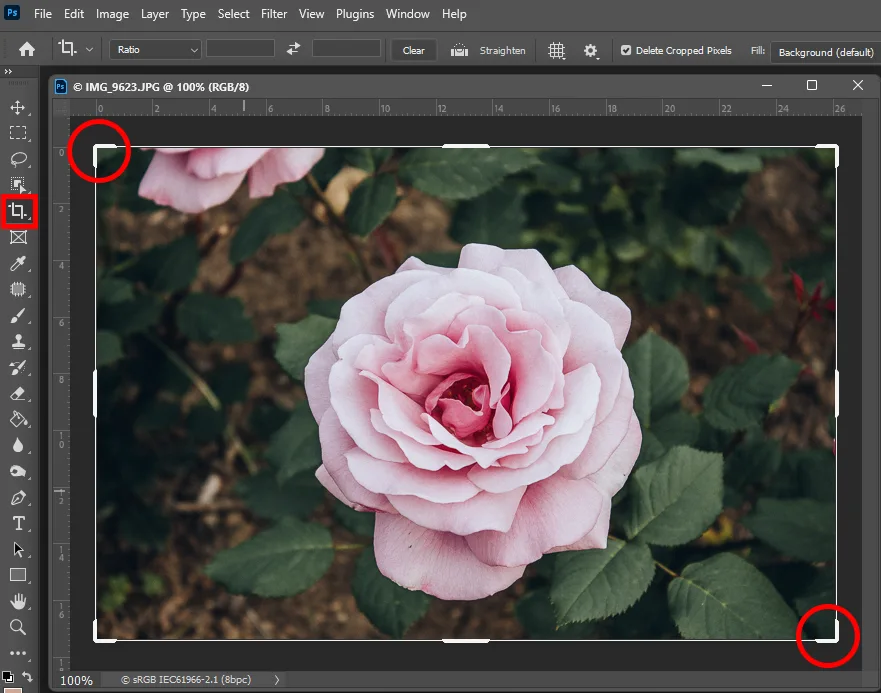
Task: Open the Help menu
Action: click(x=454, y=14)
